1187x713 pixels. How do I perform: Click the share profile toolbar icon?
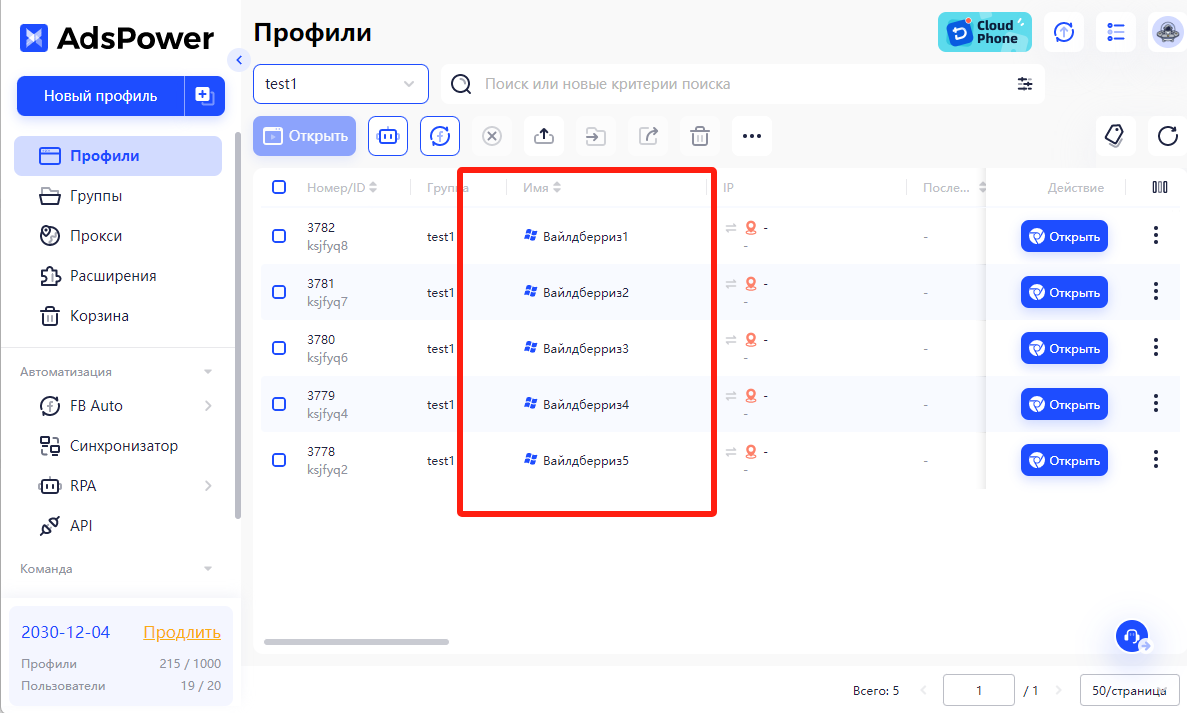pyautogui.click(x=648, y=136)
